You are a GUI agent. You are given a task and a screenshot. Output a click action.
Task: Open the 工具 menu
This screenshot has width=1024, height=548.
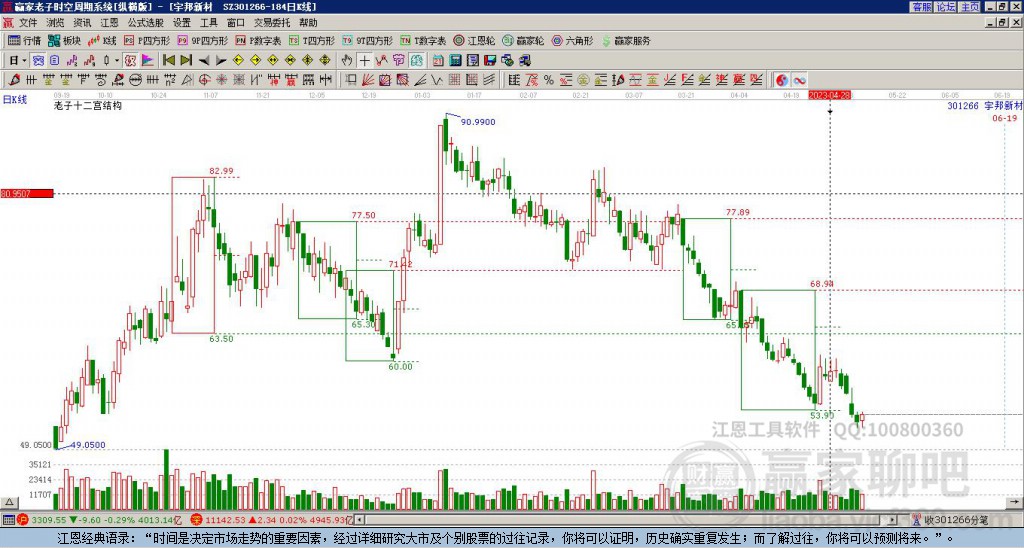pos(208,23)
